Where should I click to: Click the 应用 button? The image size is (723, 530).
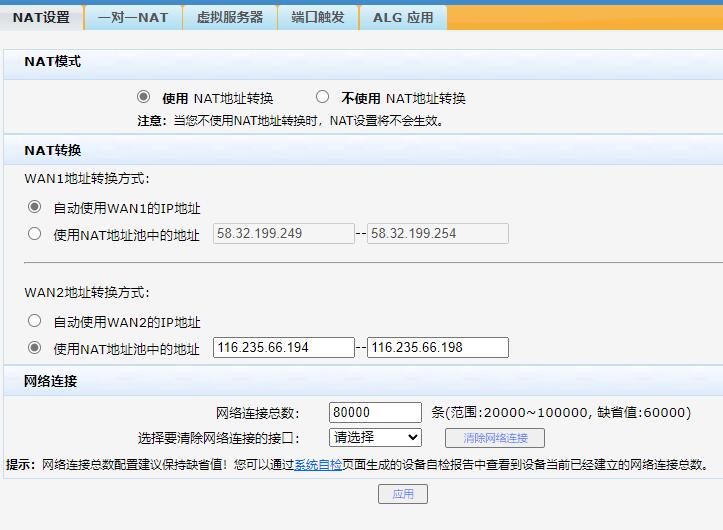point(403,494)
